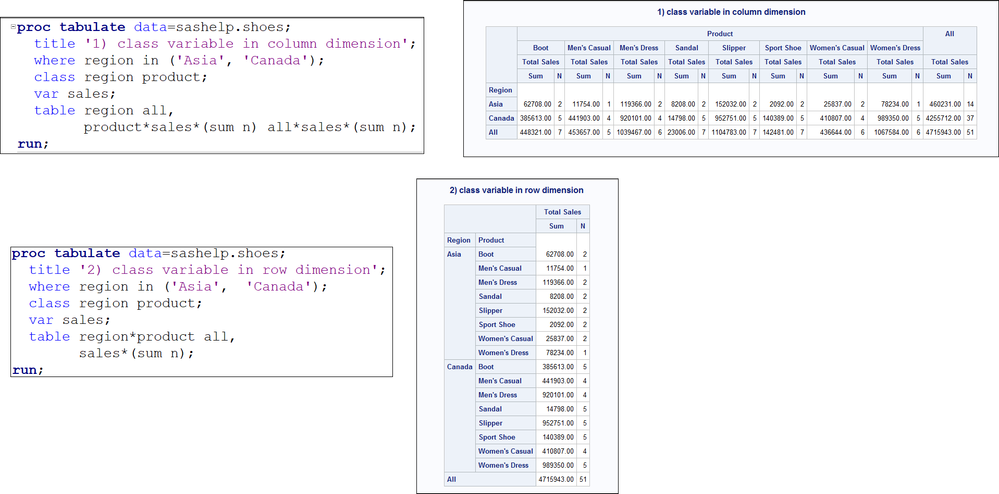
Task: Click the 'Canada' row header in first table
Action: (501, 118)
